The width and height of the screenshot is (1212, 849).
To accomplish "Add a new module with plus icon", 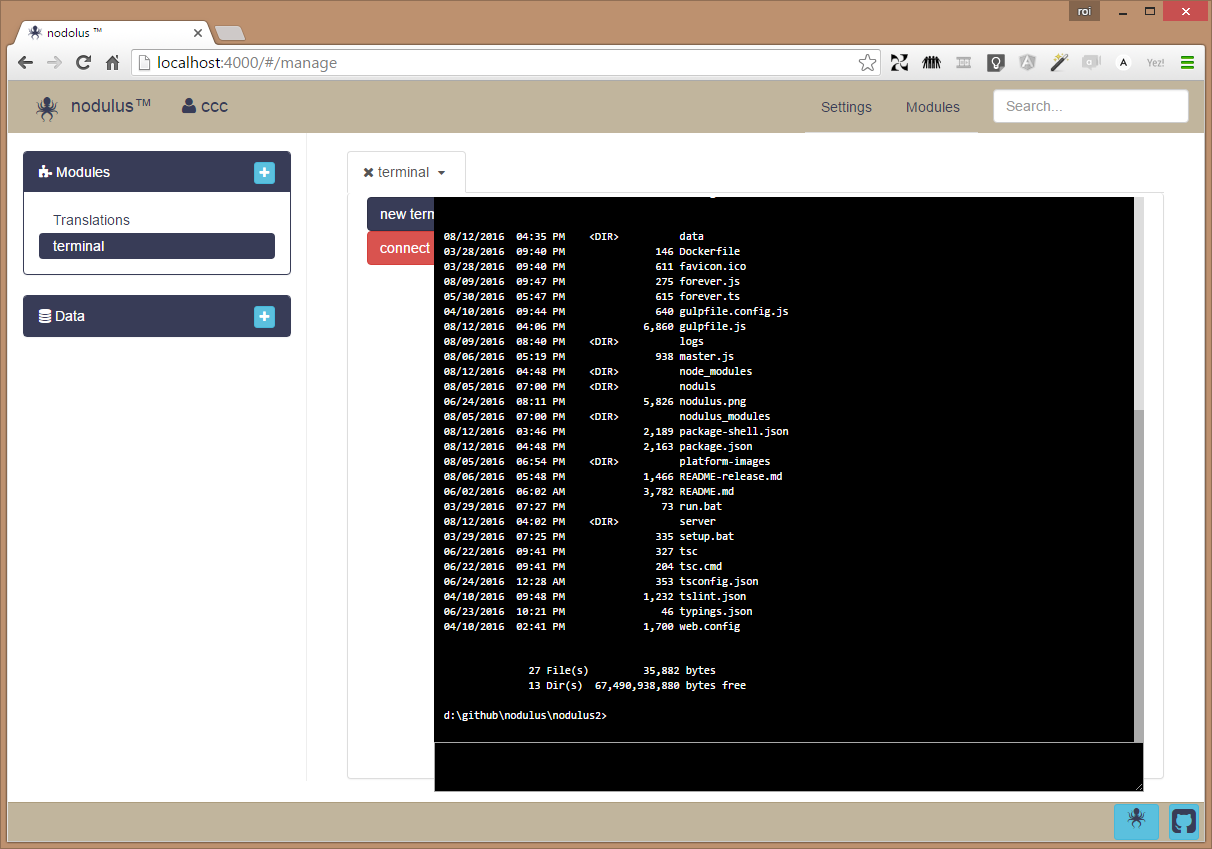I will (264, 173).
